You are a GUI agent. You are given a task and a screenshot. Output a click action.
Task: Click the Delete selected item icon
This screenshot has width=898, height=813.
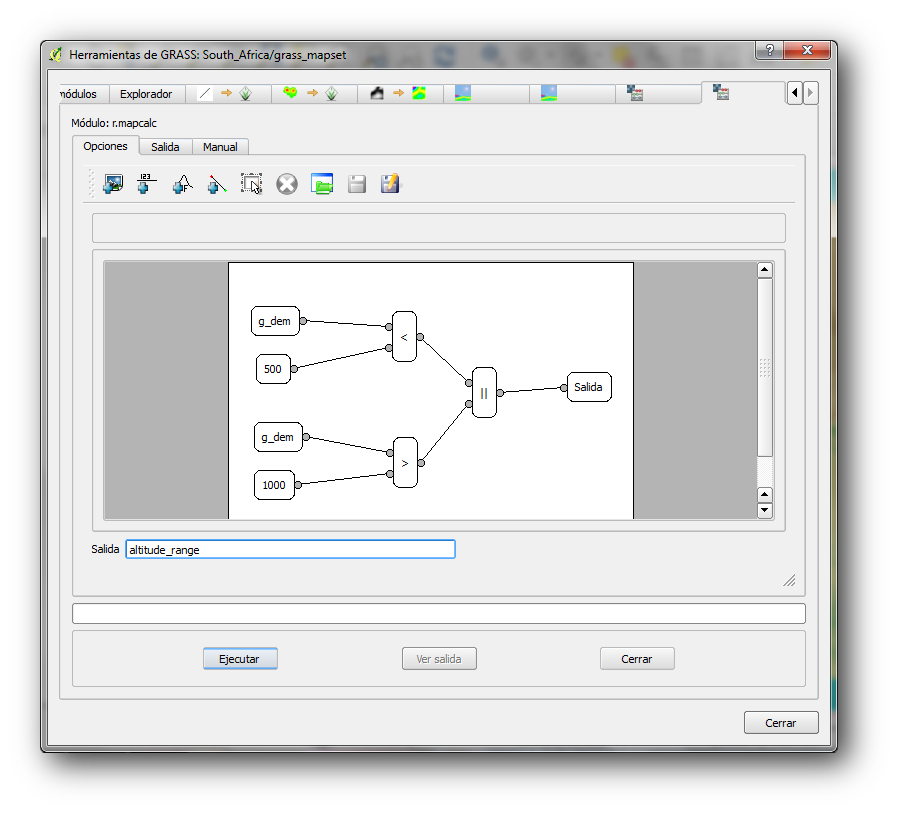tap(287, 184)
